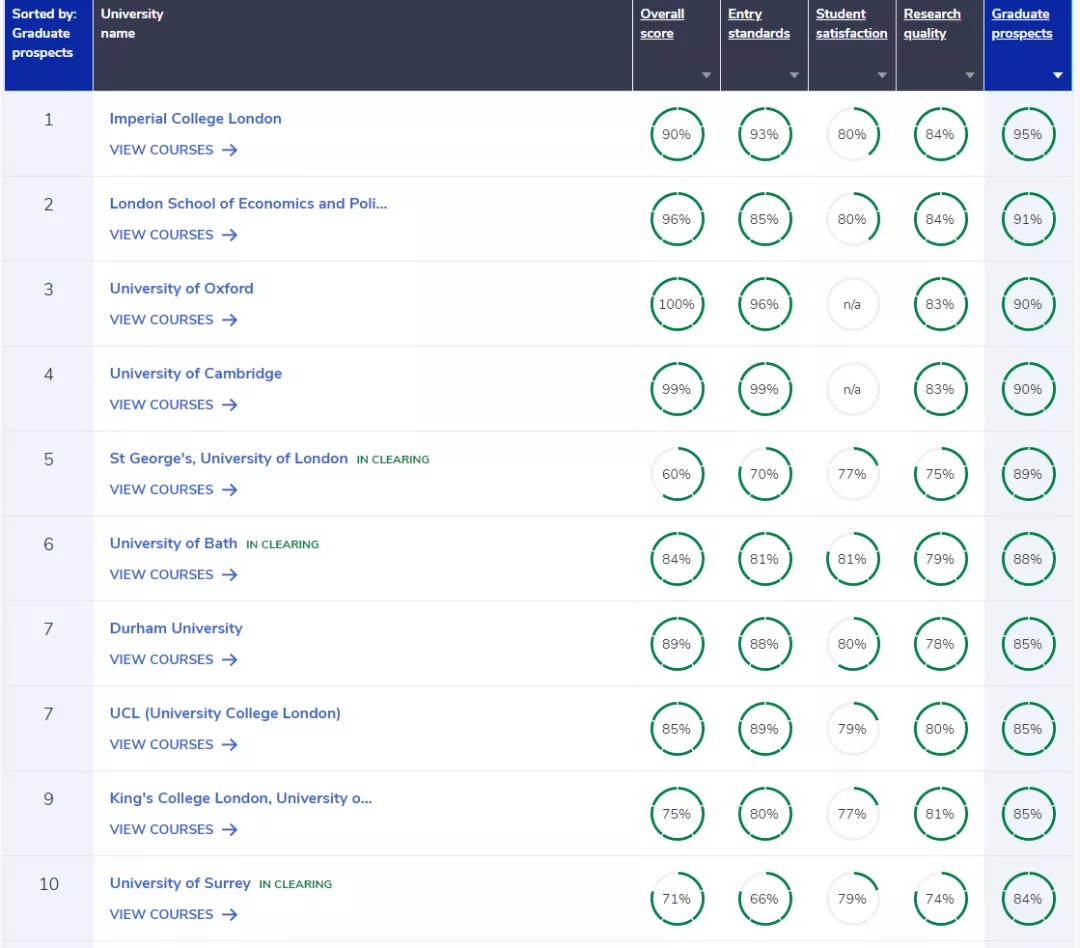Open the University of Surrey link
This screenshot has width=1080, height=948.
tap(180, 883)
